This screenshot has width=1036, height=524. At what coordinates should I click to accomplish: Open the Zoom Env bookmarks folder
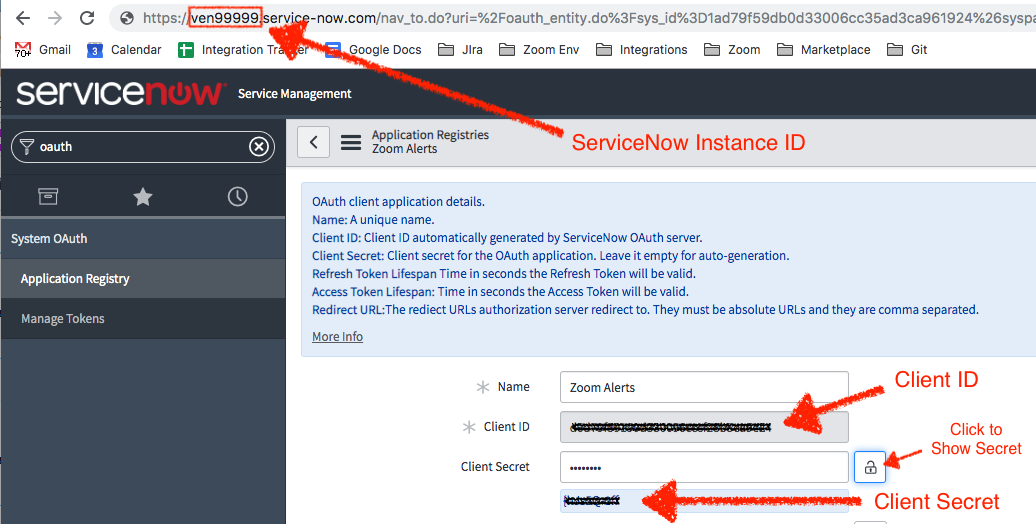539,50
